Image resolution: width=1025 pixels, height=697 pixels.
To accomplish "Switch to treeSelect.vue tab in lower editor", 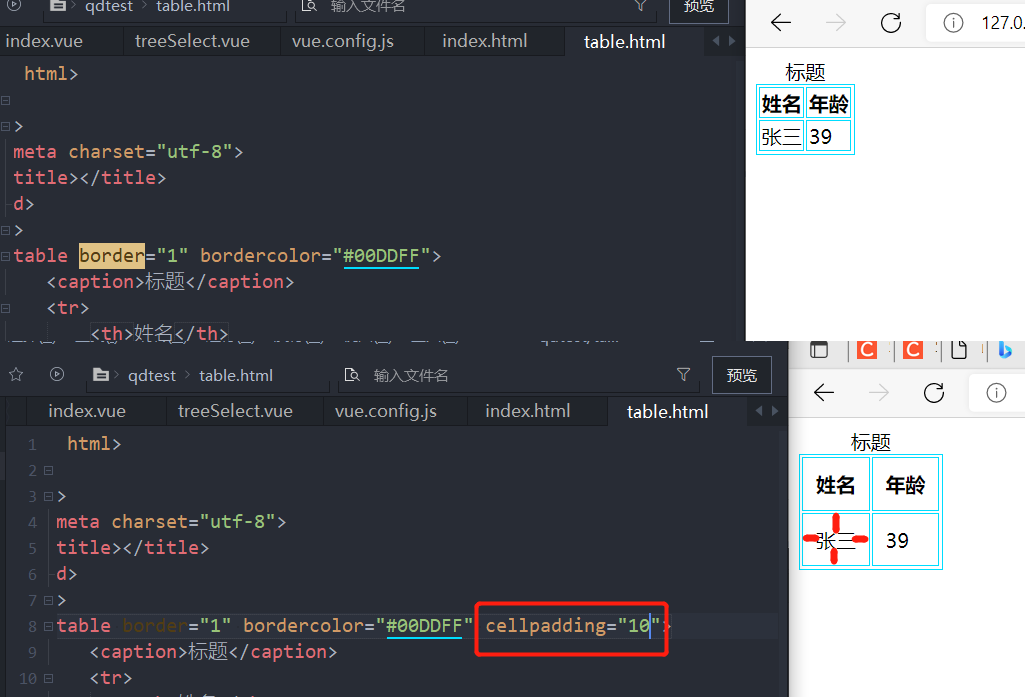I will pos(235,411).
